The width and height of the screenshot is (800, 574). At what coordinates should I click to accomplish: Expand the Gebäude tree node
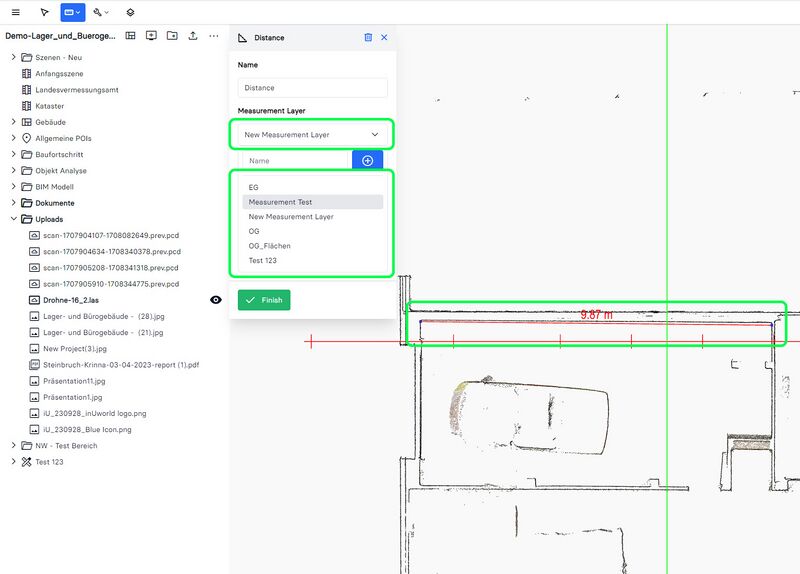coord(14,122)
